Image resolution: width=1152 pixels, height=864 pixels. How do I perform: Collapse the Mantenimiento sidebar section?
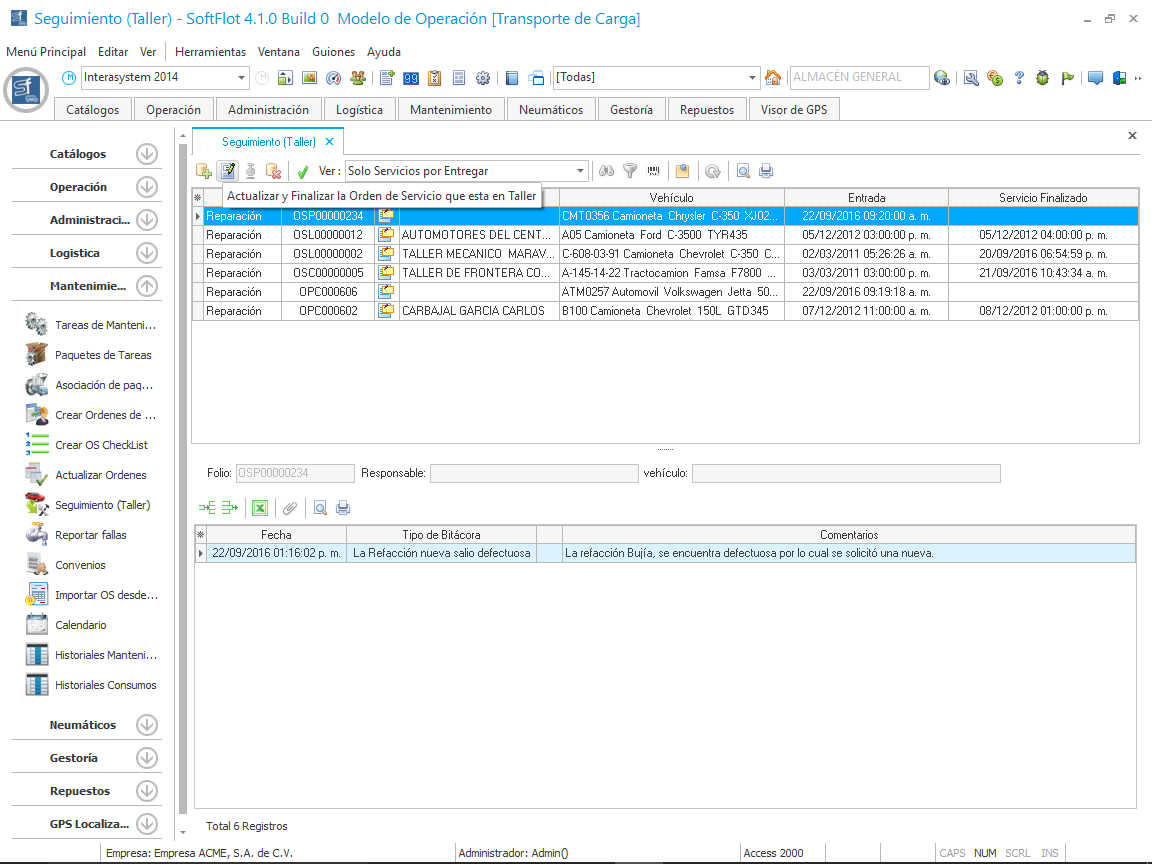point(147,286)
